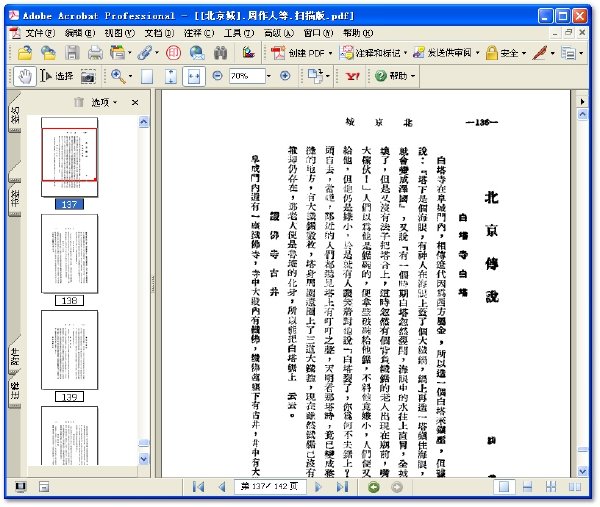Save the document with the floppy disk icon
This screenshot has height=507, width=600.
click(72, 53)
